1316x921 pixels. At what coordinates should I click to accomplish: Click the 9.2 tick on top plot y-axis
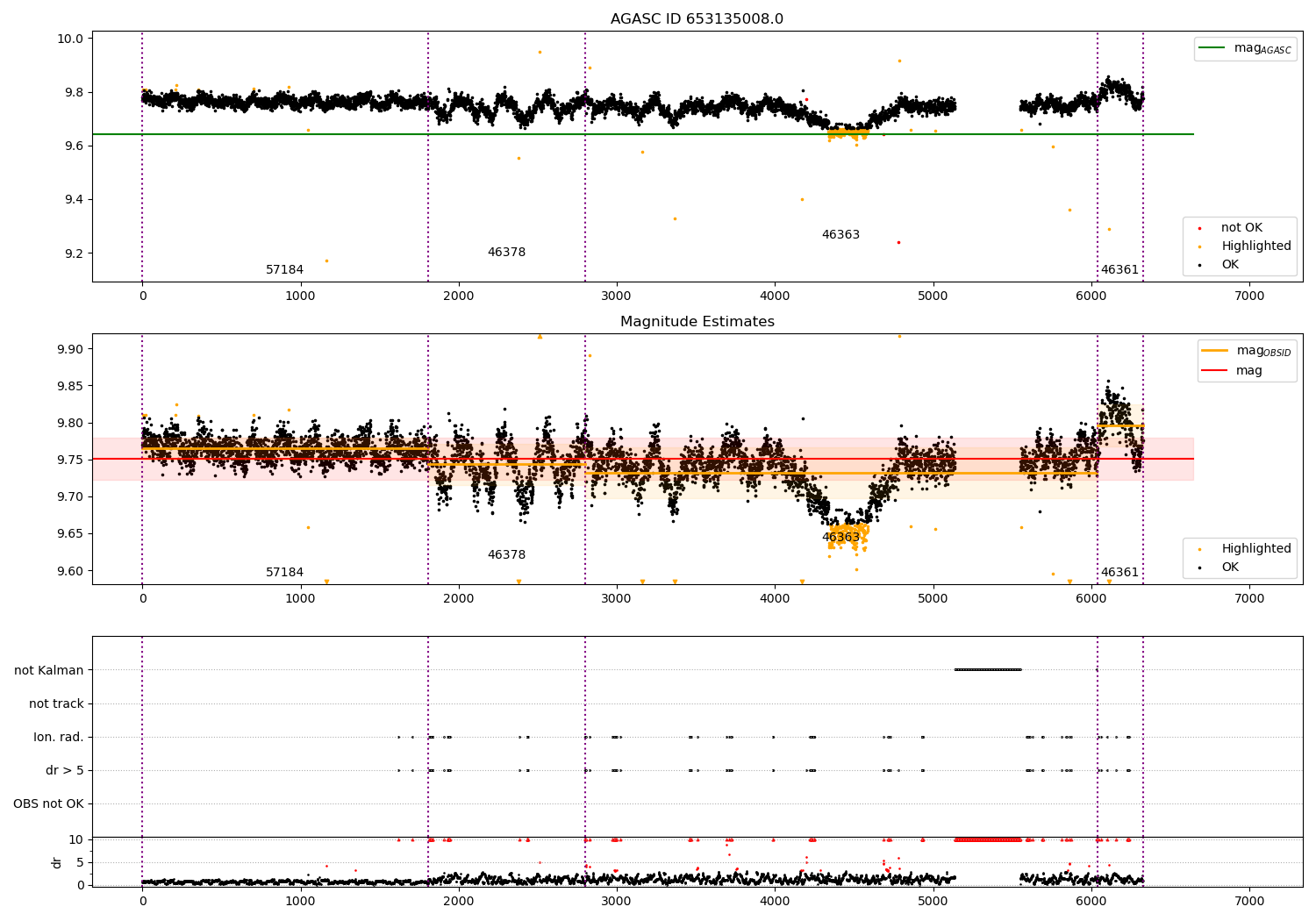click(74, 253)
